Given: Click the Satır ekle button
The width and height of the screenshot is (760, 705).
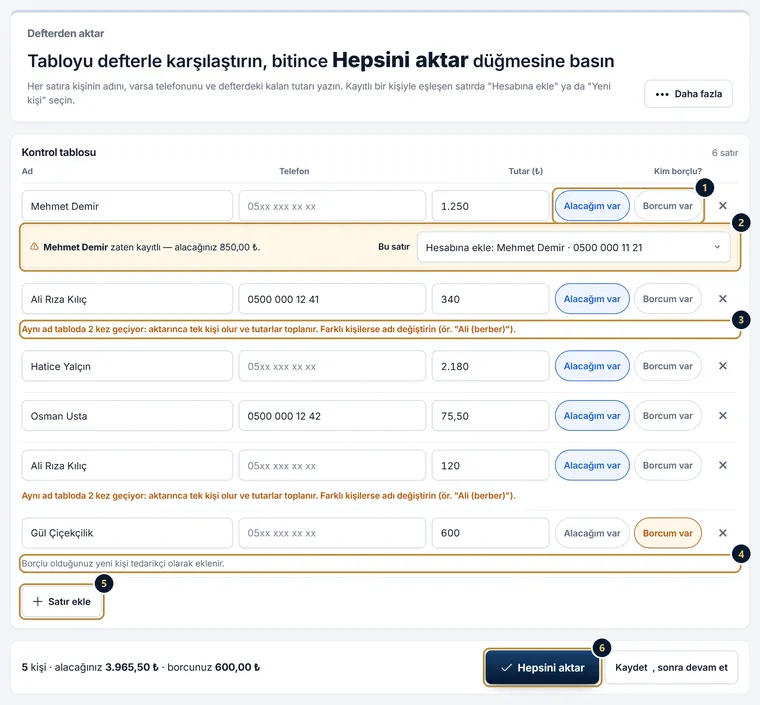Looking at the screenshot, I should pyautogui.click(x=62, y=601).
